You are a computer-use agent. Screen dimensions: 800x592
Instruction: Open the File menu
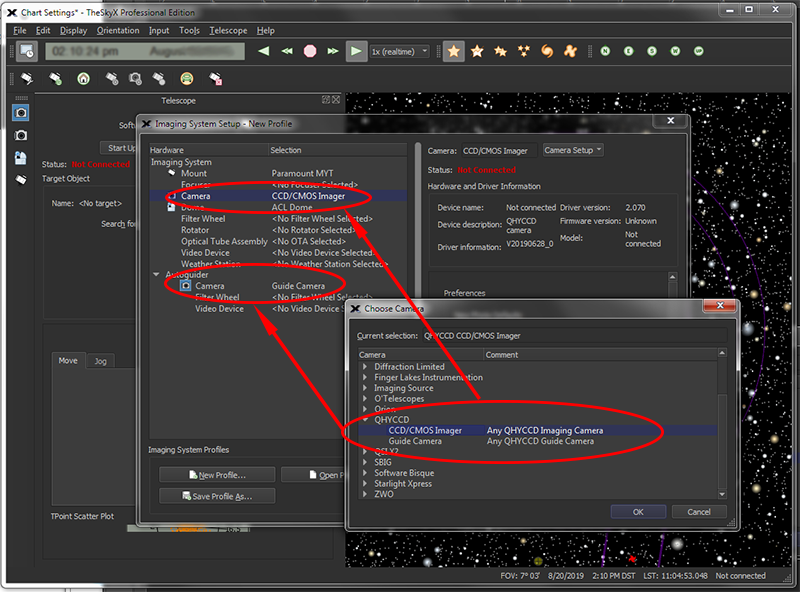(20, 31)
